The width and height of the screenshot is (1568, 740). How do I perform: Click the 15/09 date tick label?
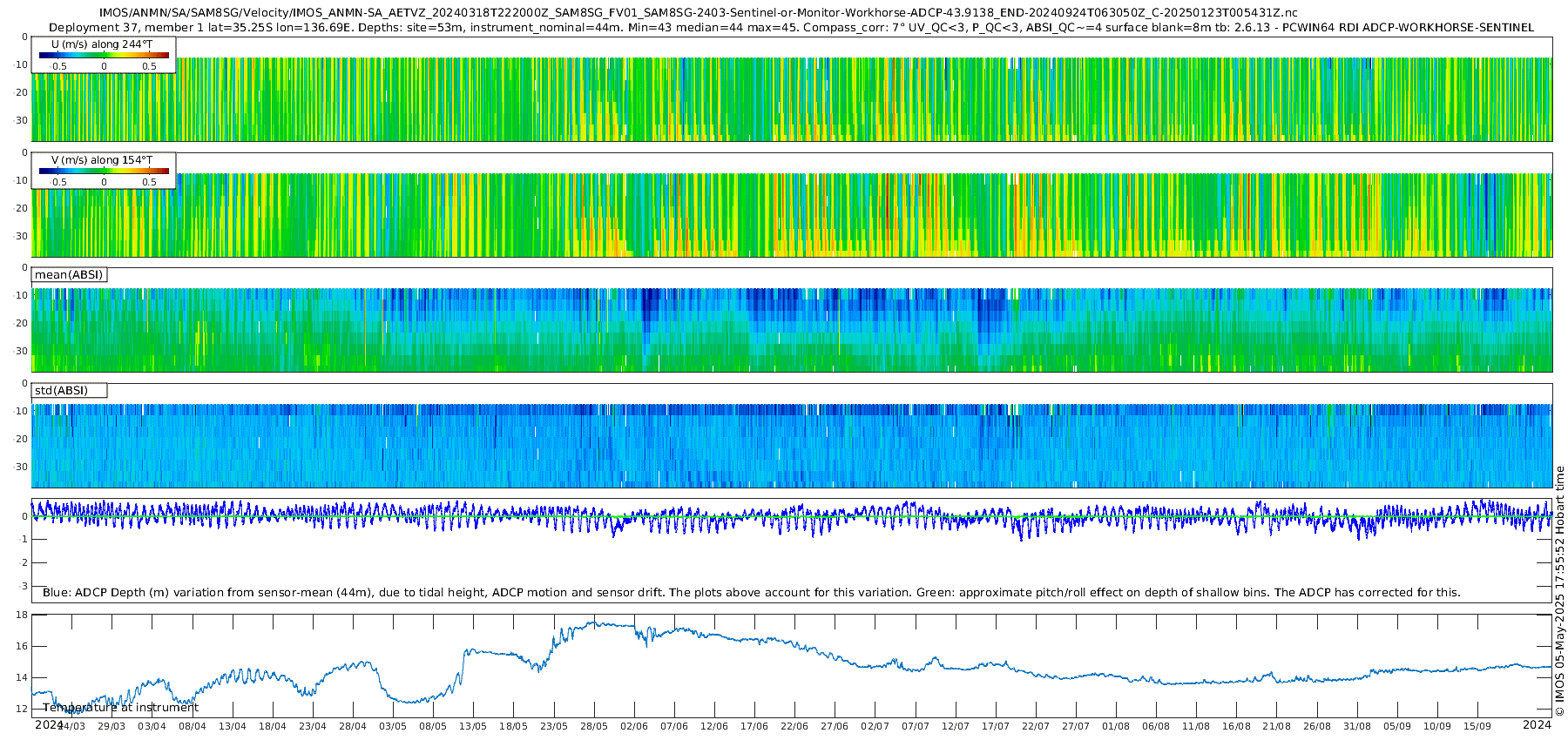[x=1477, y=726]
